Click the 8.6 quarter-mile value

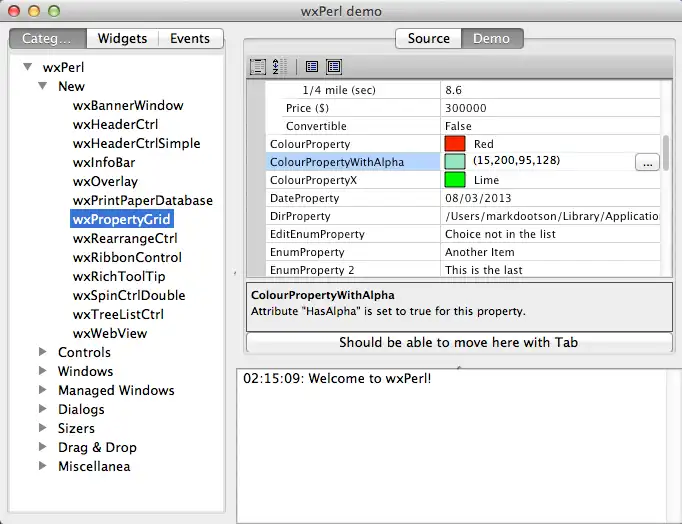[453, 90]
